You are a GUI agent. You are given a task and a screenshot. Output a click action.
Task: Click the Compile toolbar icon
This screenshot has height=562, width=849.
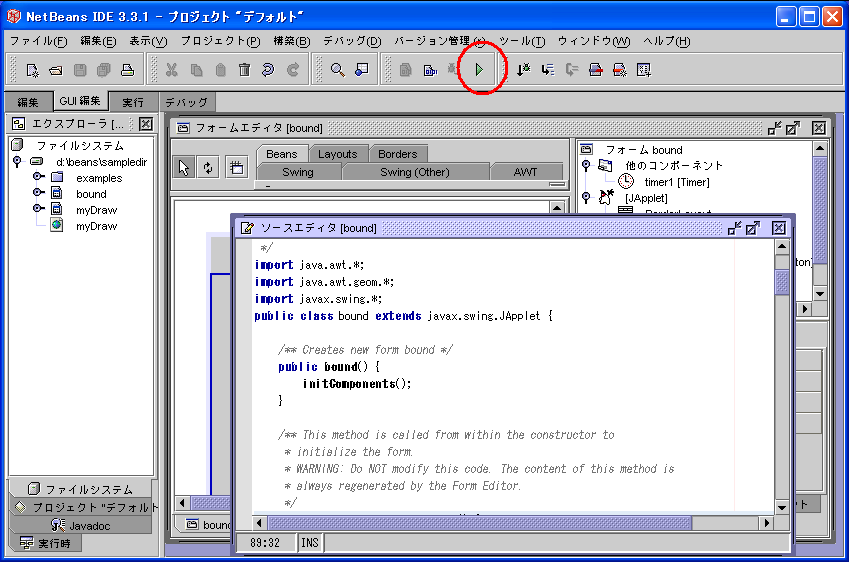[406, 70]
